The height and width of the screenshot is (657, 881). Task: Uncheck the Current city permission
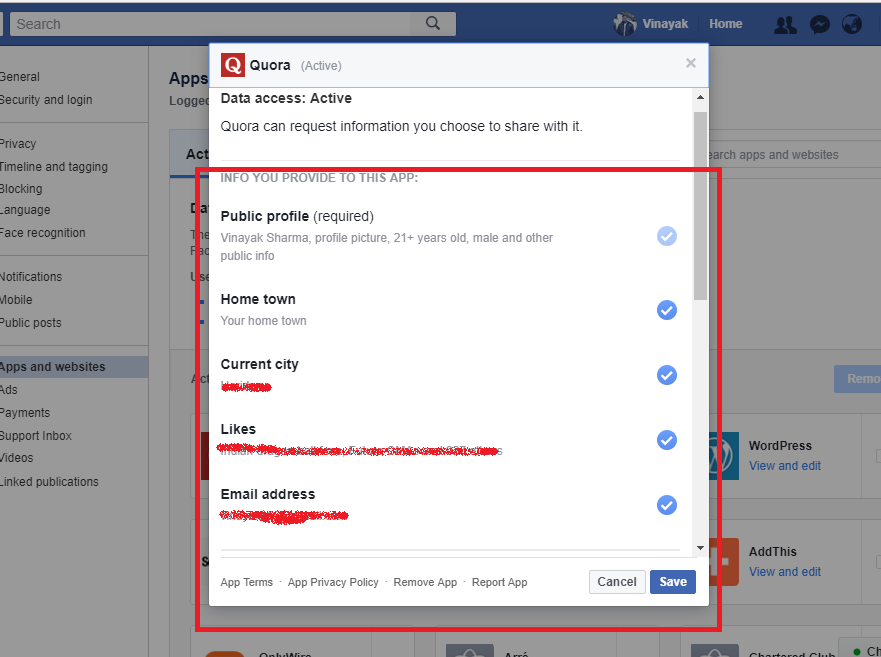(x=667, y=375)
